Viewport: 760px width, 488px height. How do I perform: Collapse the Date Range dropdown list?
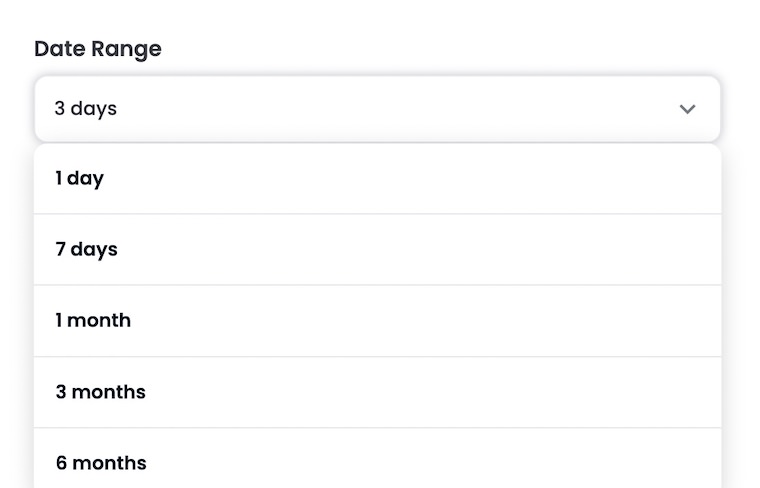point(687,109)
